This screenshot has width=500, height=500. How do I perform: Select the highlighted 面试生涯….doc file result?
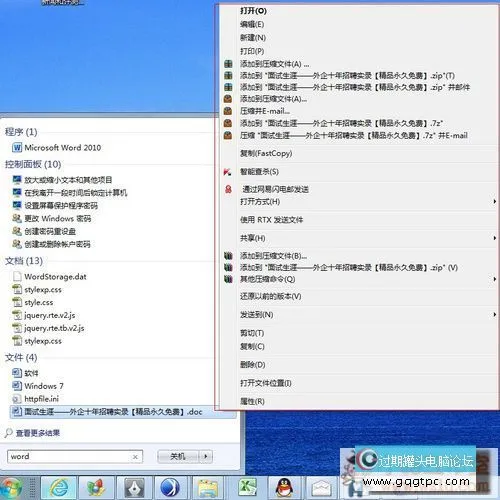pos(123,412)
